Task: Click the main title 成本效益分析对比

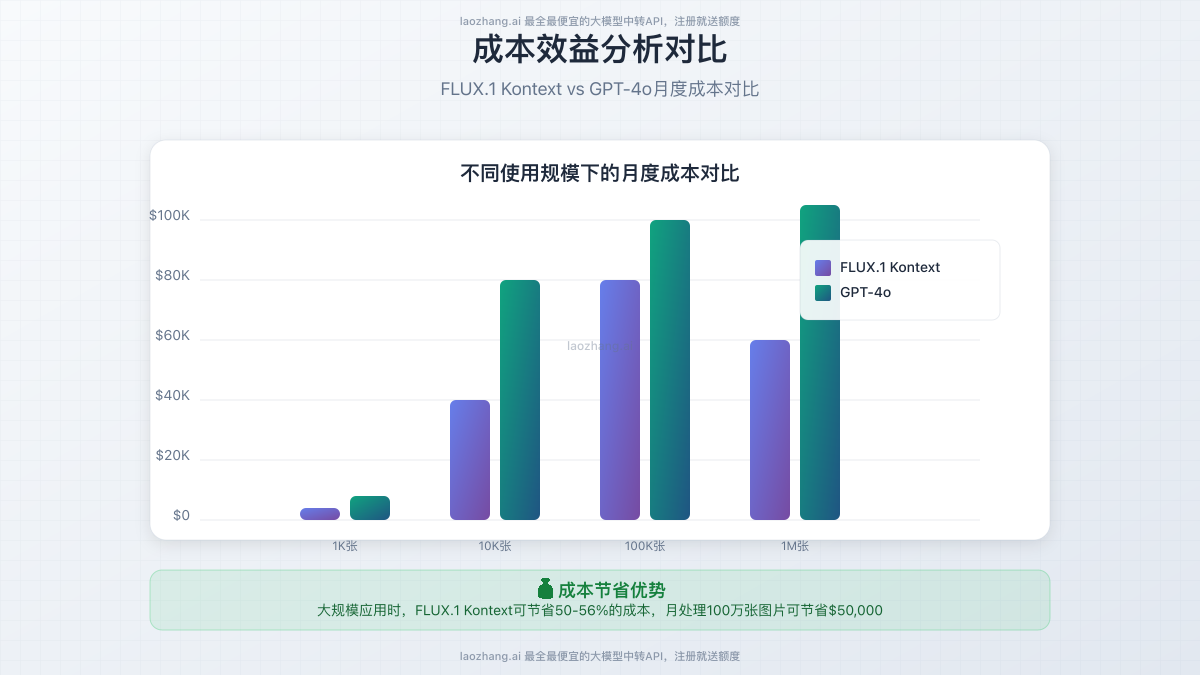Action: (x=600, y=49)
